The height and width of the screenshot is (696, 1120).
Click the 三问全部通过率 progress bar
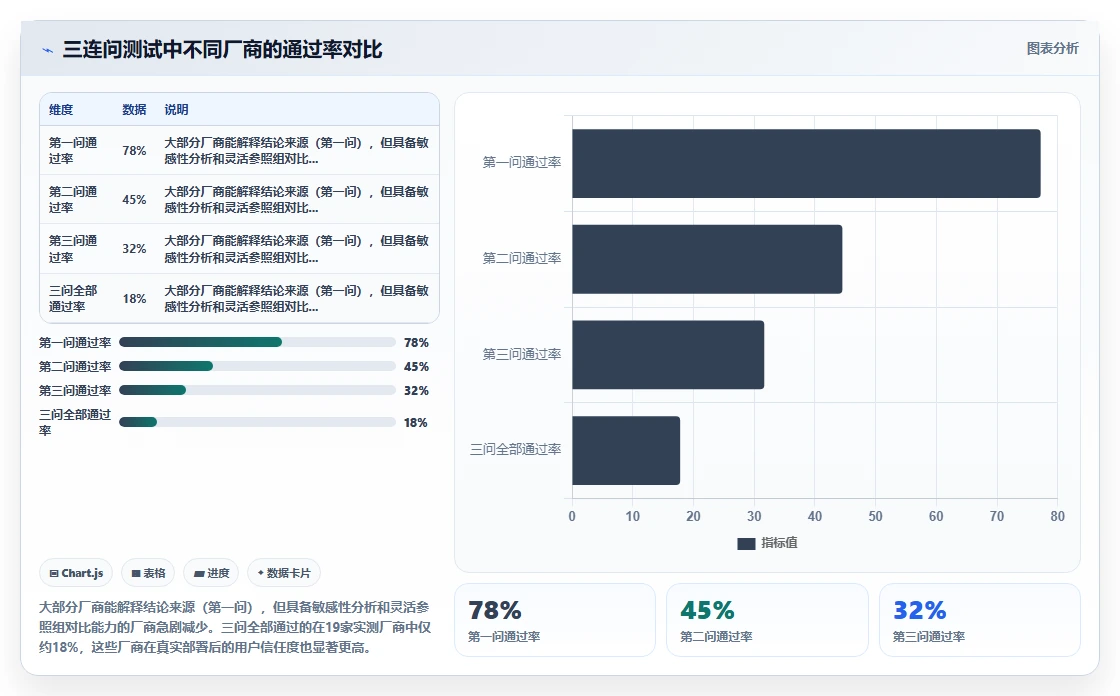click(x=257, y=422)
